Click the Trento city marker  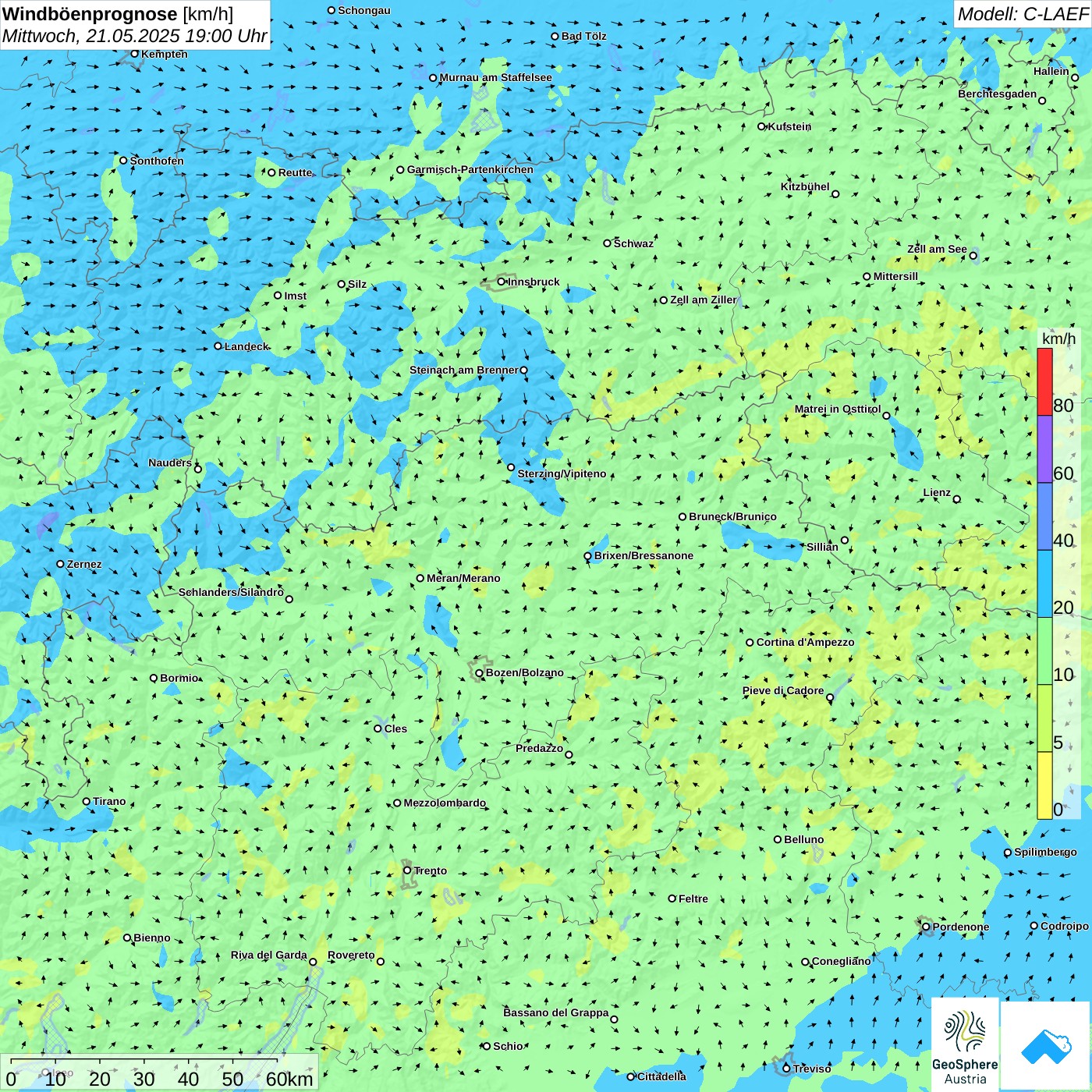[407, 870]
